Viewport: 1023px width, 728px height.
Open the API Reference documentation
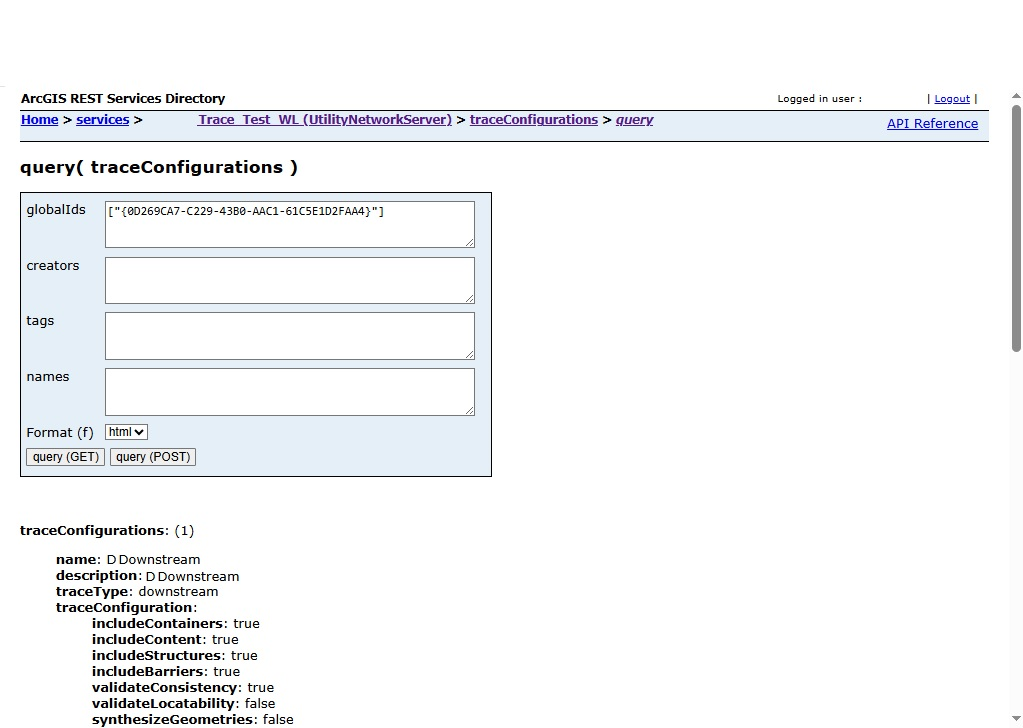[932, 123]
